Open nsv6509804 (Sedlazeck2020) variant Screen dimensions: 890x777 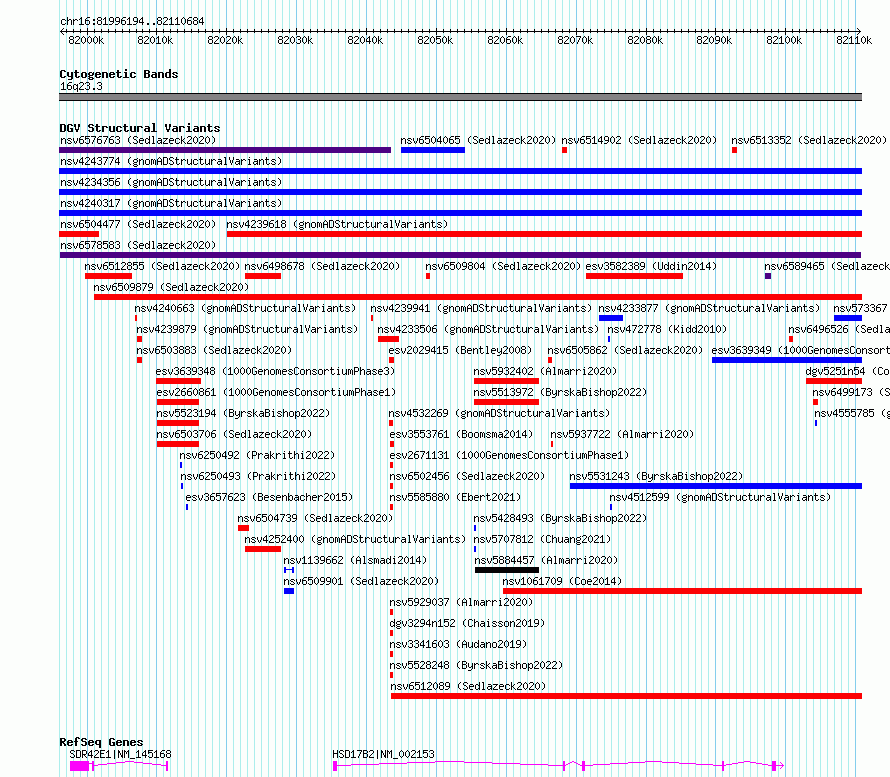[503, 266]
